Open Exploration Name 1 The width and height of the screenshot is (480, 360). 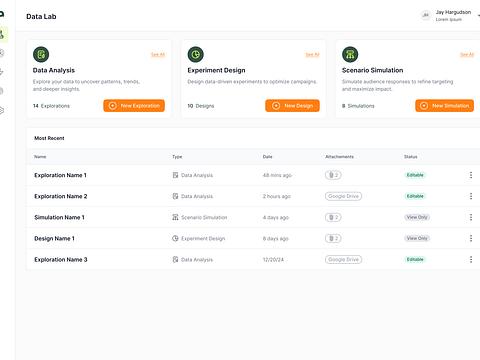pyautogui.click(x=60, y=175)
